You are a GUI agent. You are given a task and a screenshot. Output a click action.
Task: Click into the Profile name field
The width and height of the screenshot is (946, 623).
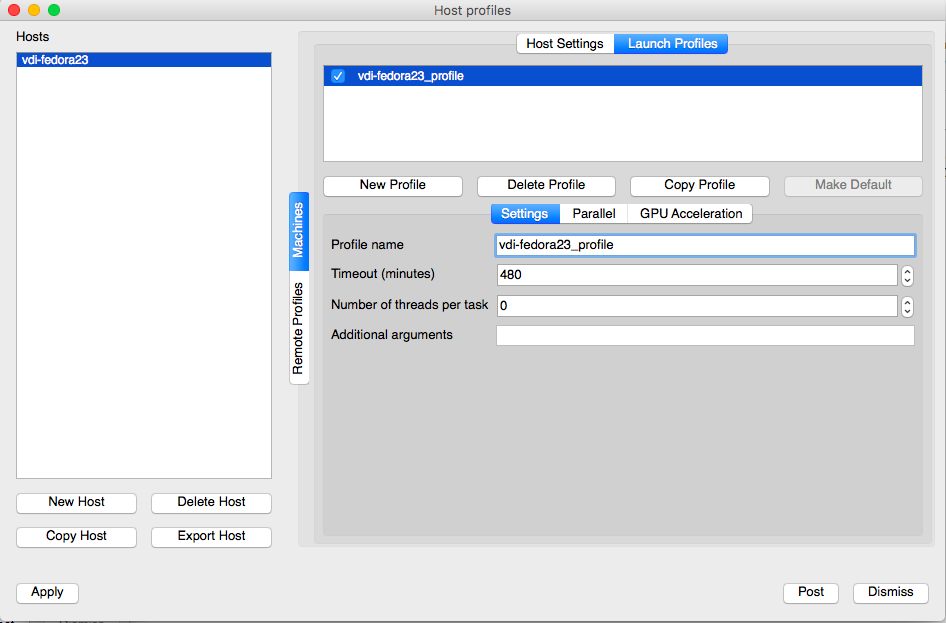705,245
